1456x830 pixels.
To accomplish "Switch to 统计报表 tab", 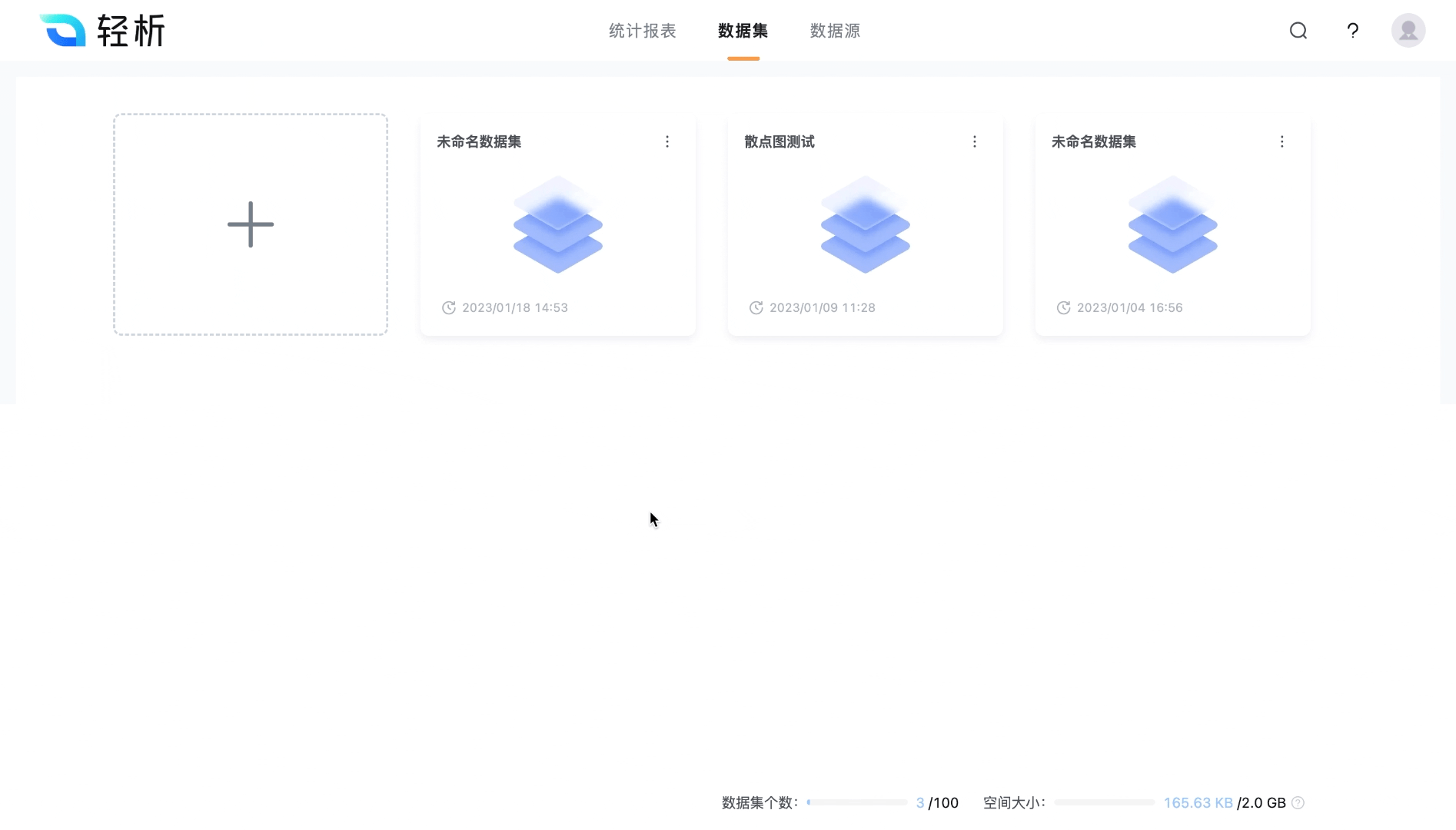I will (643, 31).
